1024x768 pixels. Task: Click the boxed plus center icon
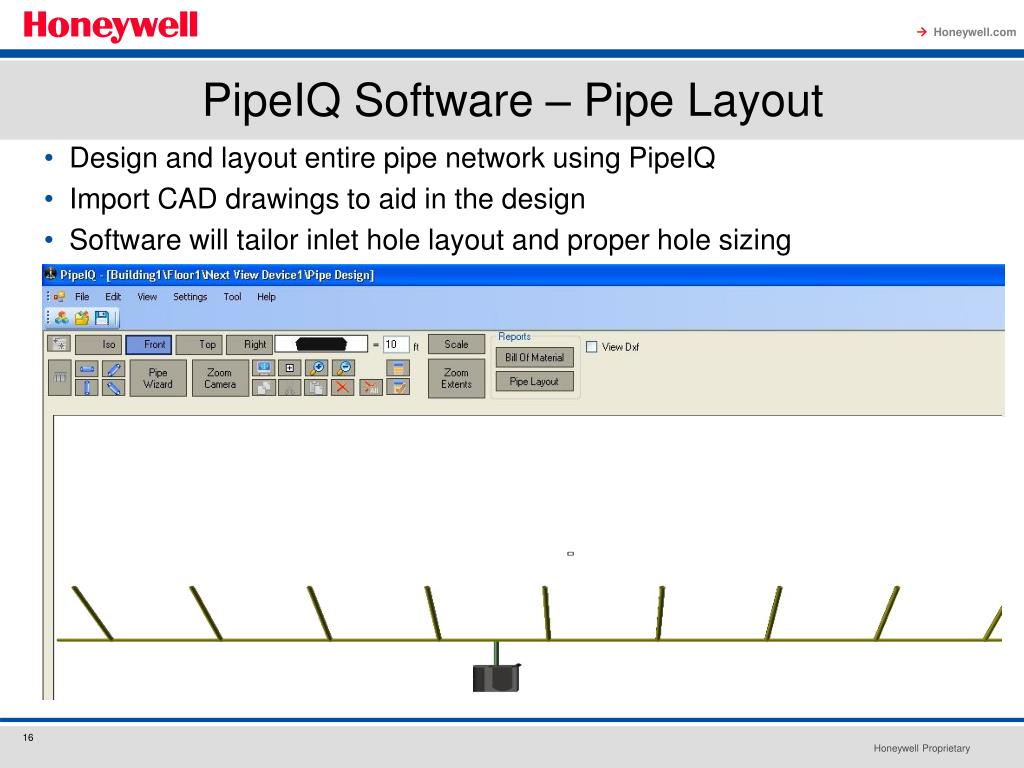(290, 368)
